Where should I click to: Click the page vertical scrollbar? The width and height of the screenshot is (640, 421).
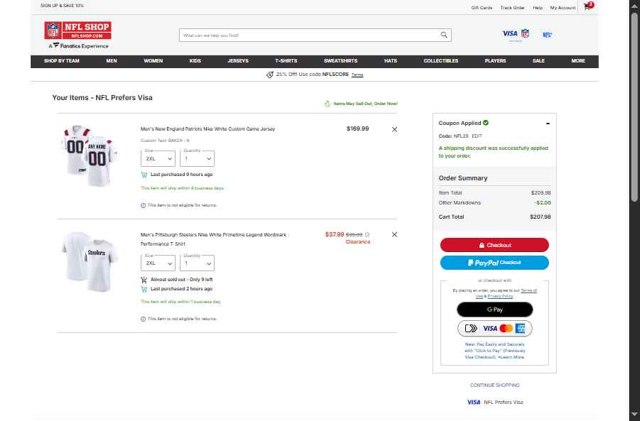(634, 107)
